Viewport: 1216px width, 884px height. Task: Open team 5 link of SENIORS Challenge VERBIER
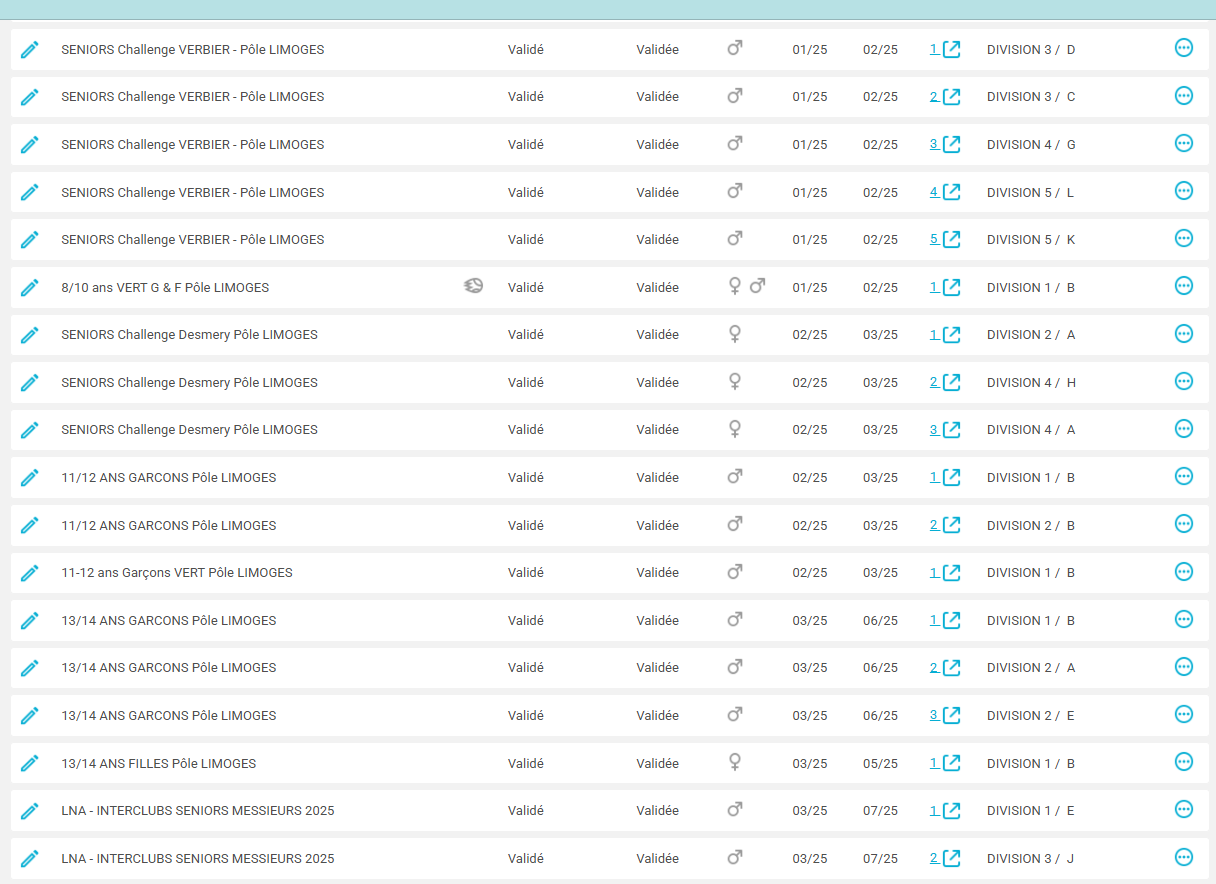tap(944, 240)
